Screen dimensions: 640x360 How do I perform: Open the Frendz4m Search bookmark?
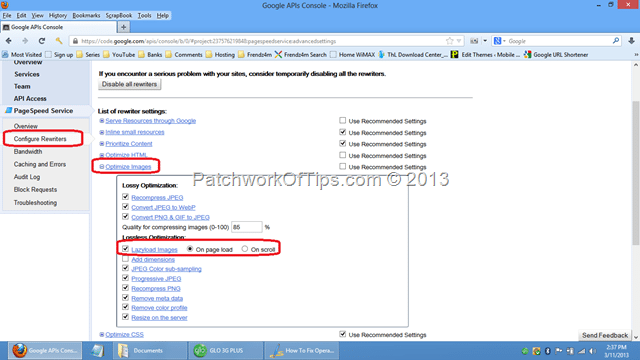(301, 55)
